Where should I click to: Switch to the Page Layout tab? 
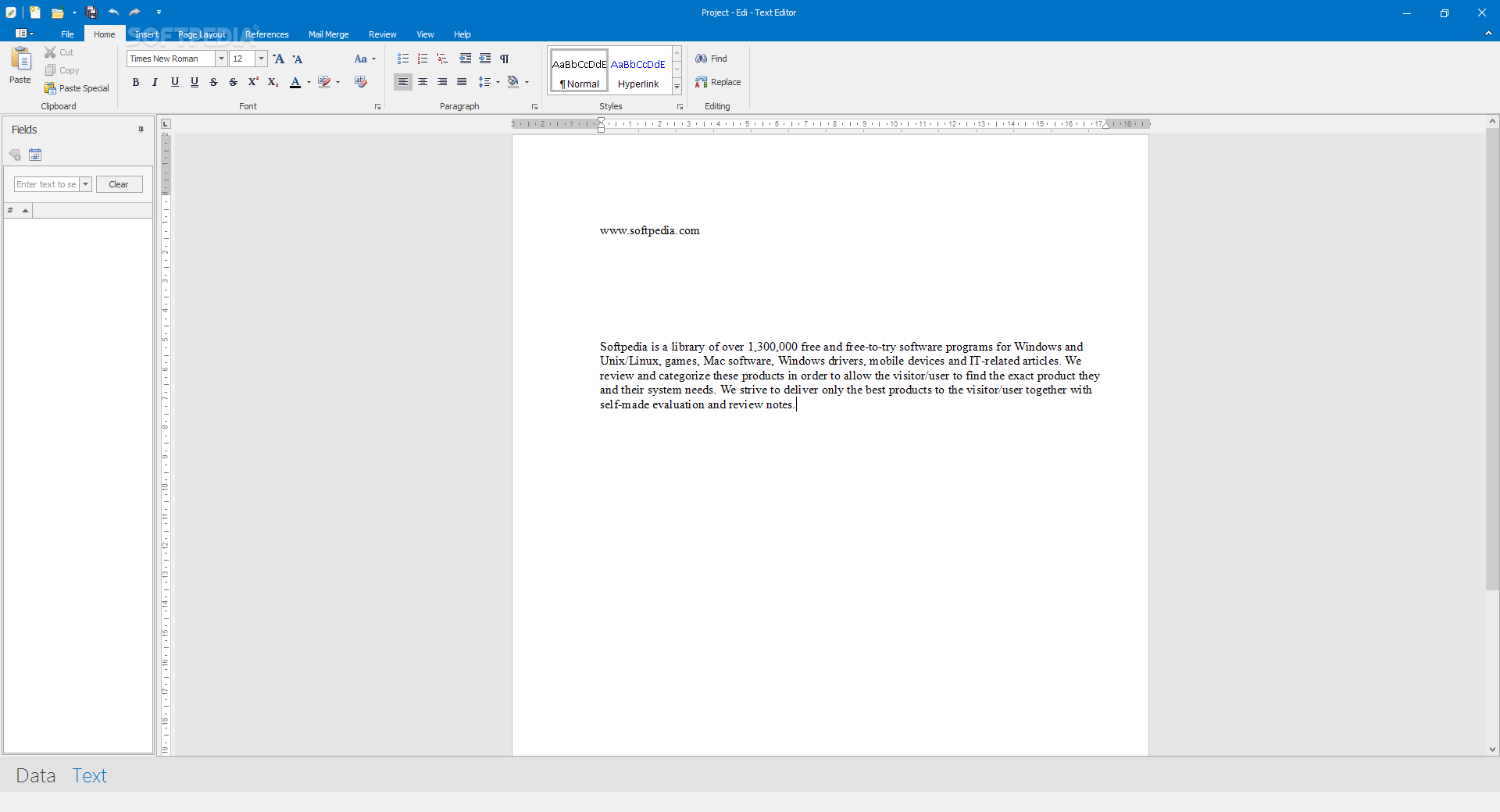coord(202,34)
